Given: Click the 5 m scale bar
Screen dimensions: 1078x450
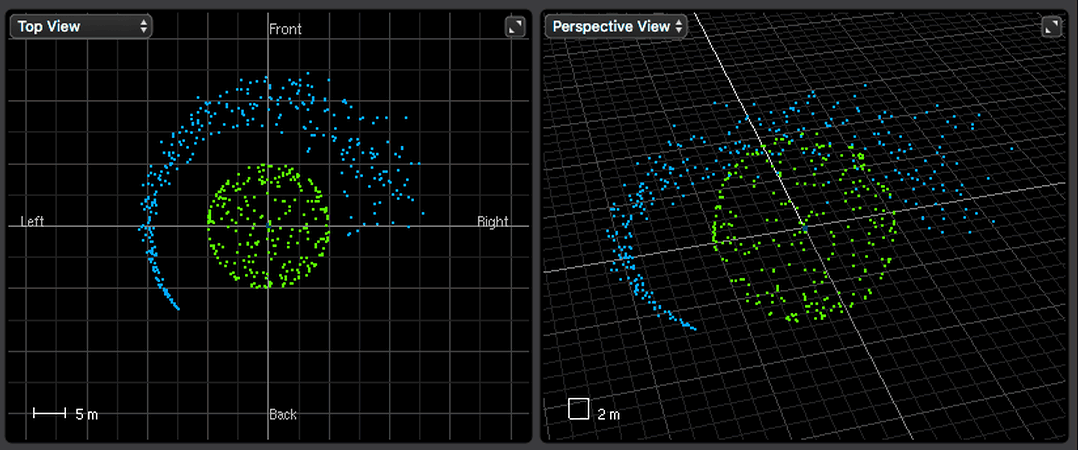Looking at the screenshot, I should tap(49, 413).
